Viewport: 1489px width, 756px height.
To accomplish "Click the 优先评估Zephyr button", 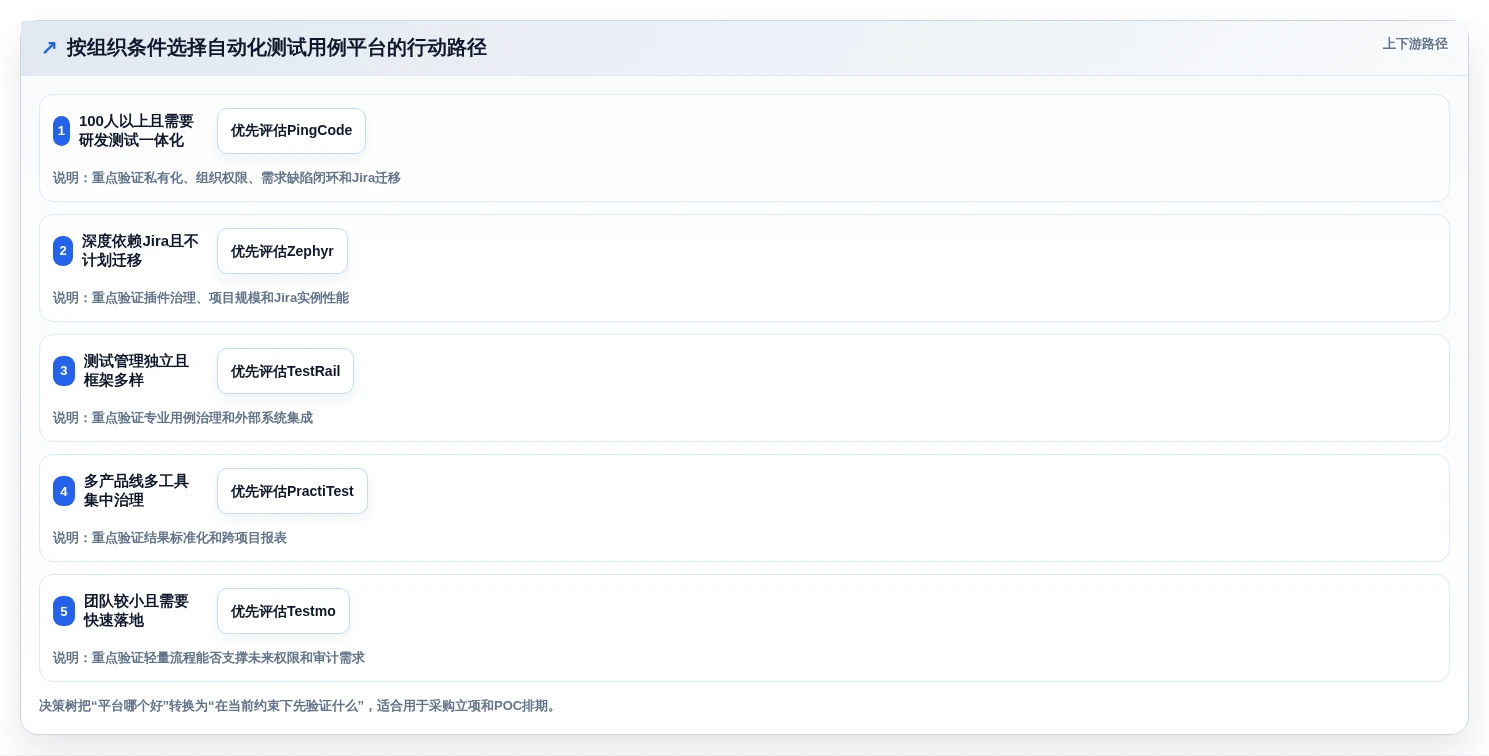I will click(282, 251).
